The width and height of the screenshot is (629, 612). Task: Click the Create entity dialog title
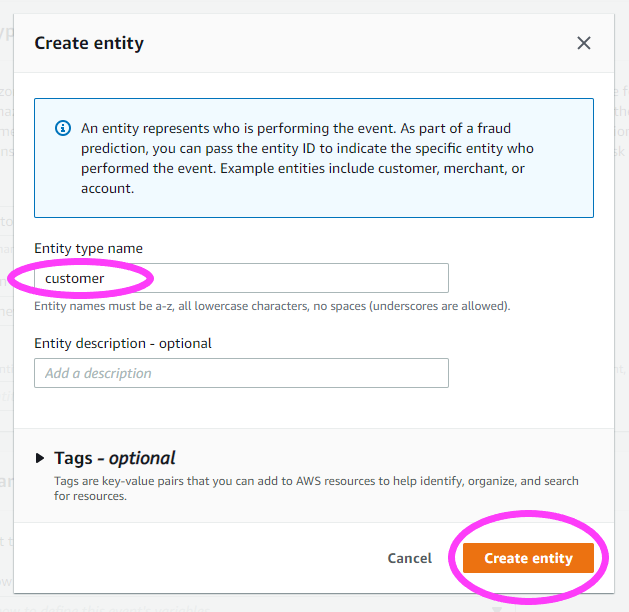(89, 43)
